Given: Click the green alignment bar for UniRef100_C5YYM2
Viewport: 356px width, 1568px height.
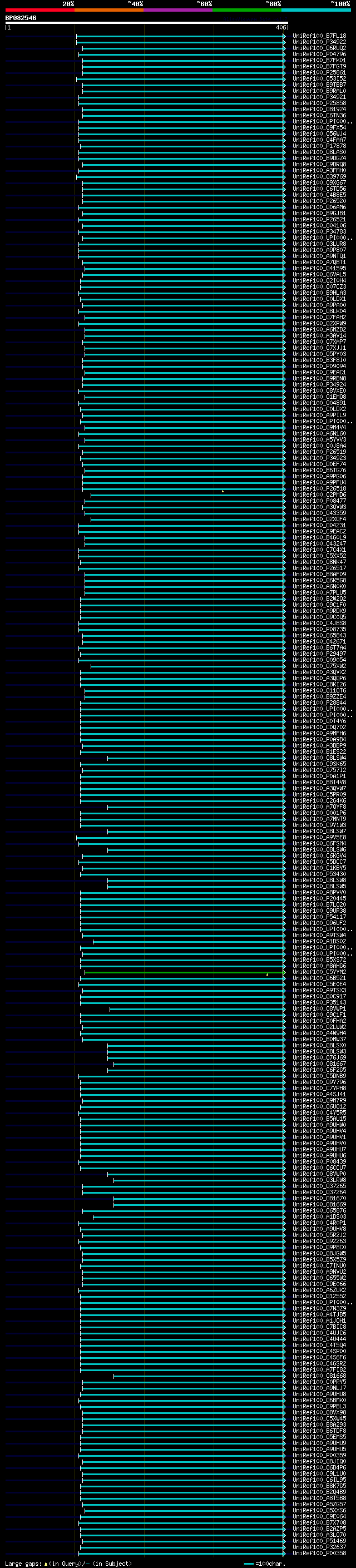Looking at the screenshot, I should (184, 972).
